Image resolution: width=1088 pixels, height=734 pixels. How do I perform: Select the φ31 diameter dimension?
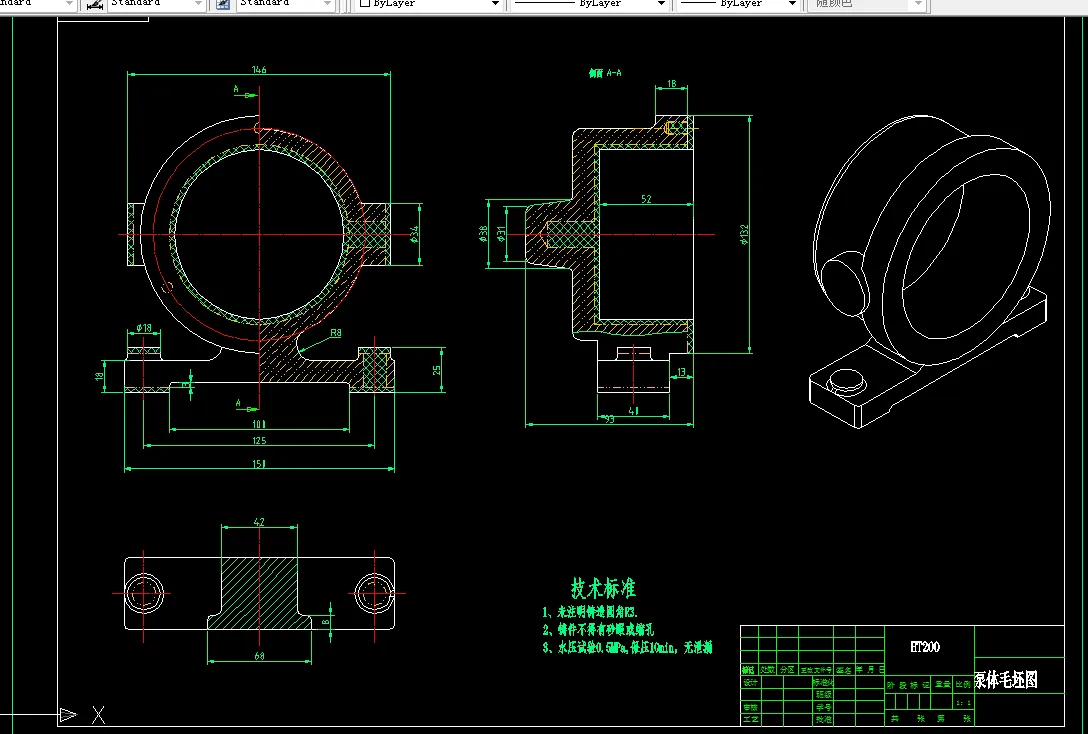point(501,234)
